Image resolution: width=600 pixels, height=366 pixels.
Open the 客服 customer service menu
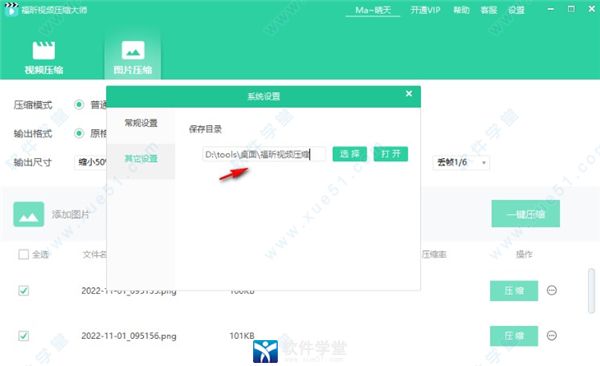pyautogui.click(x=489, y=10)
